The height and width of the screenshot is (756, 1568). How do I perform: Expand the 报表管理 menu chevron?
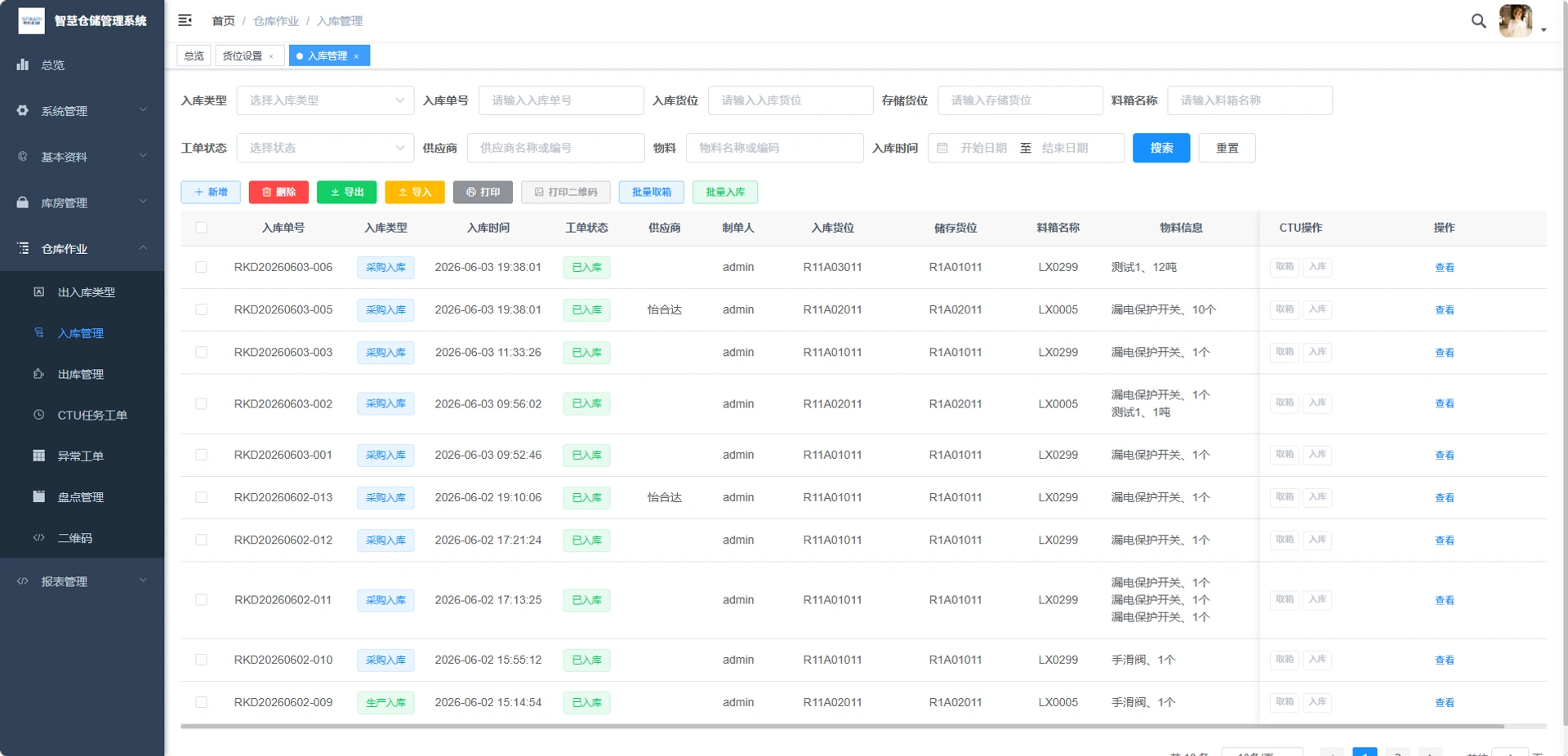tap(143, 580)
